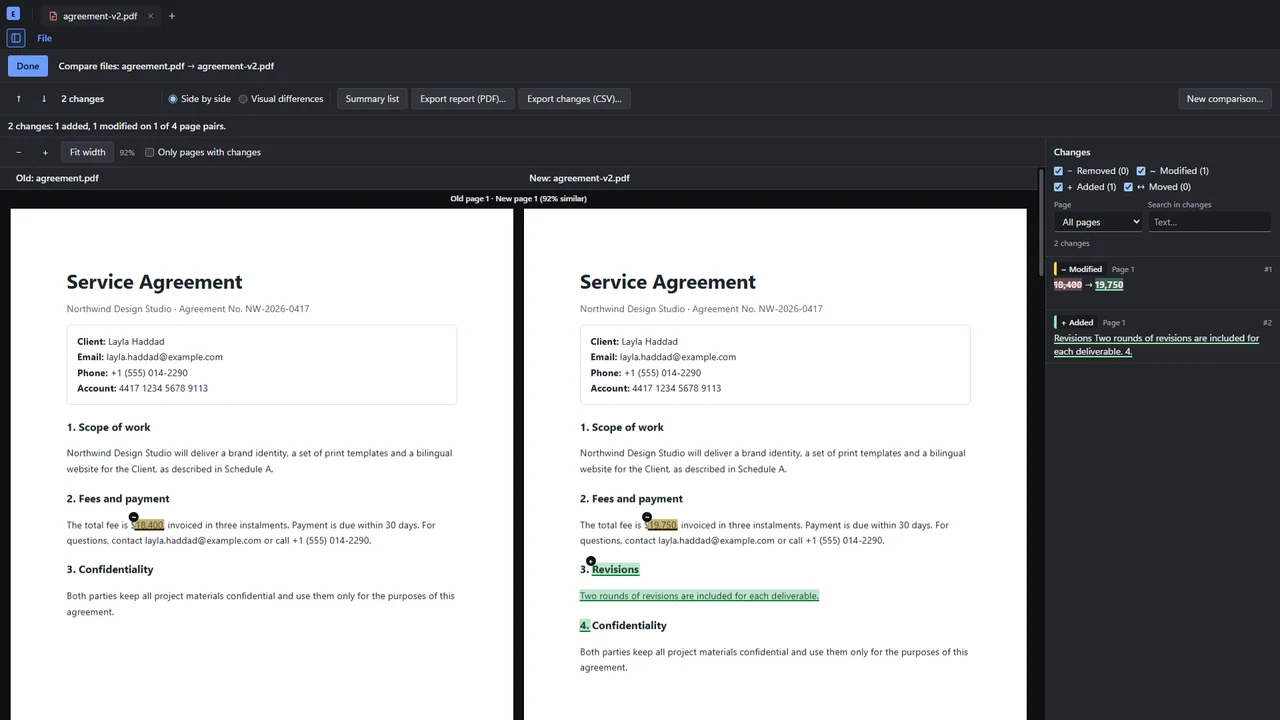Click Old page 1 · New page 1 similarity label

(518, 199)
